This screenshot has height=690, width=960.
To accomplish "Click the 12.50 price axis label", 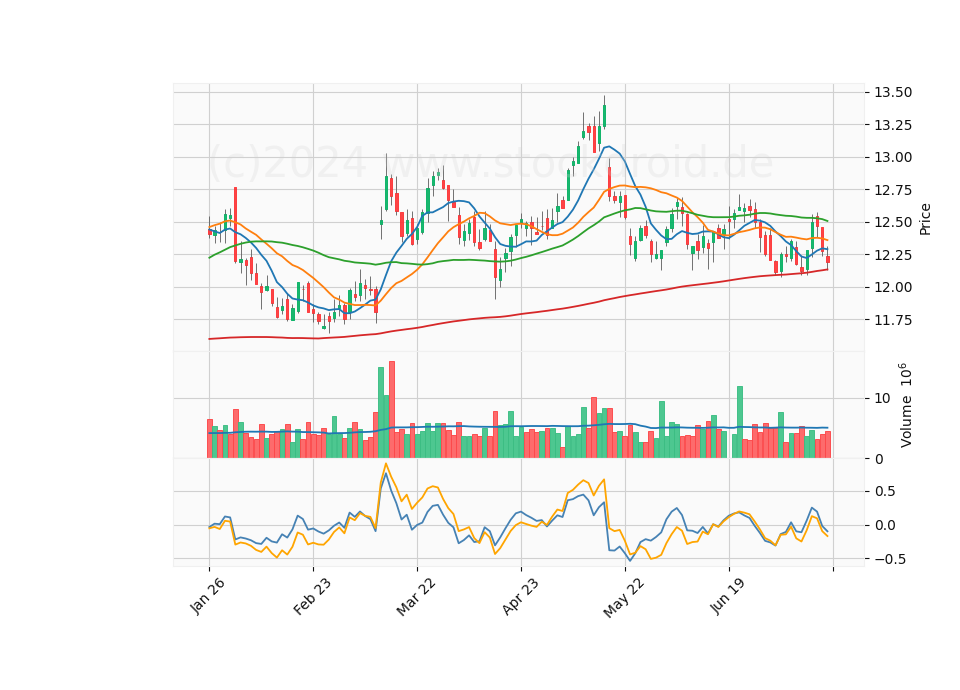I will 893,222.
